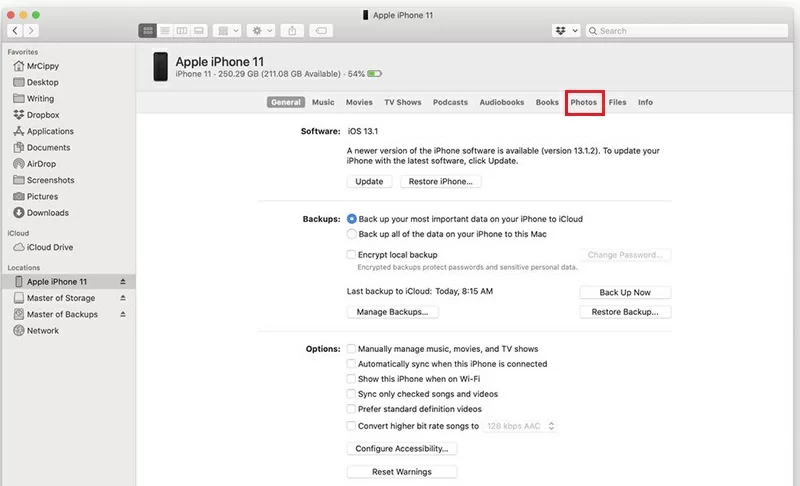Click the Manage Backups button

pos(392,312)
